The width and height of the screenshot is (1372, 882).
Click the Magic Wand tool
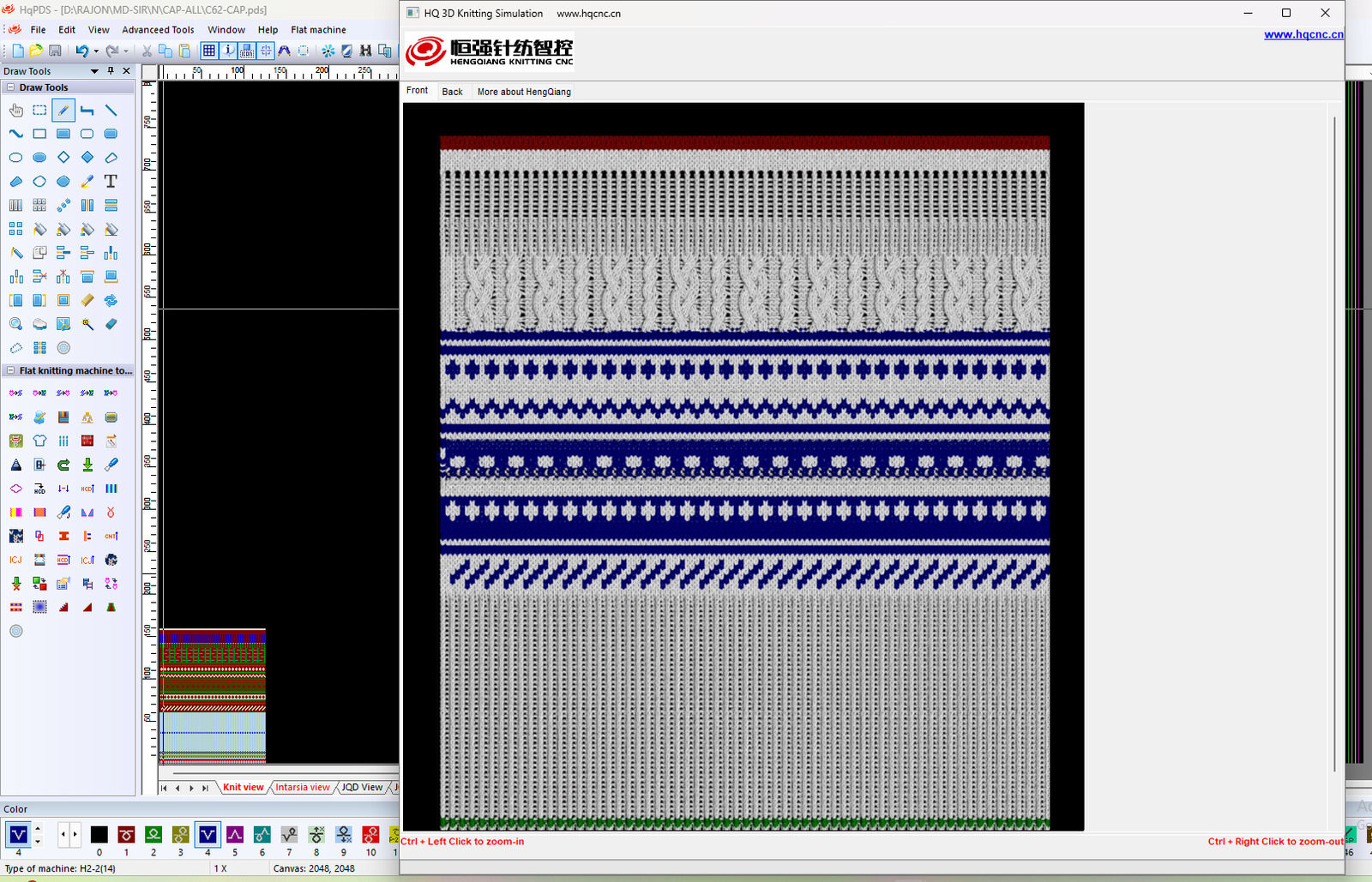(x=87, y=324)
